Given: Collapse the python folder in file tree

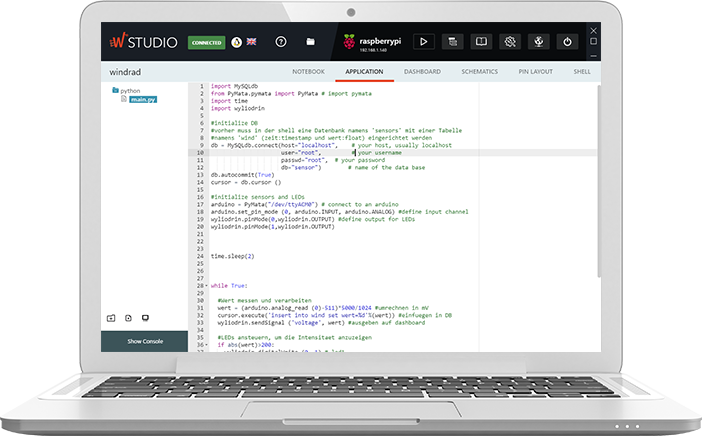Looking at the screenshot, I should coord(114,91).
